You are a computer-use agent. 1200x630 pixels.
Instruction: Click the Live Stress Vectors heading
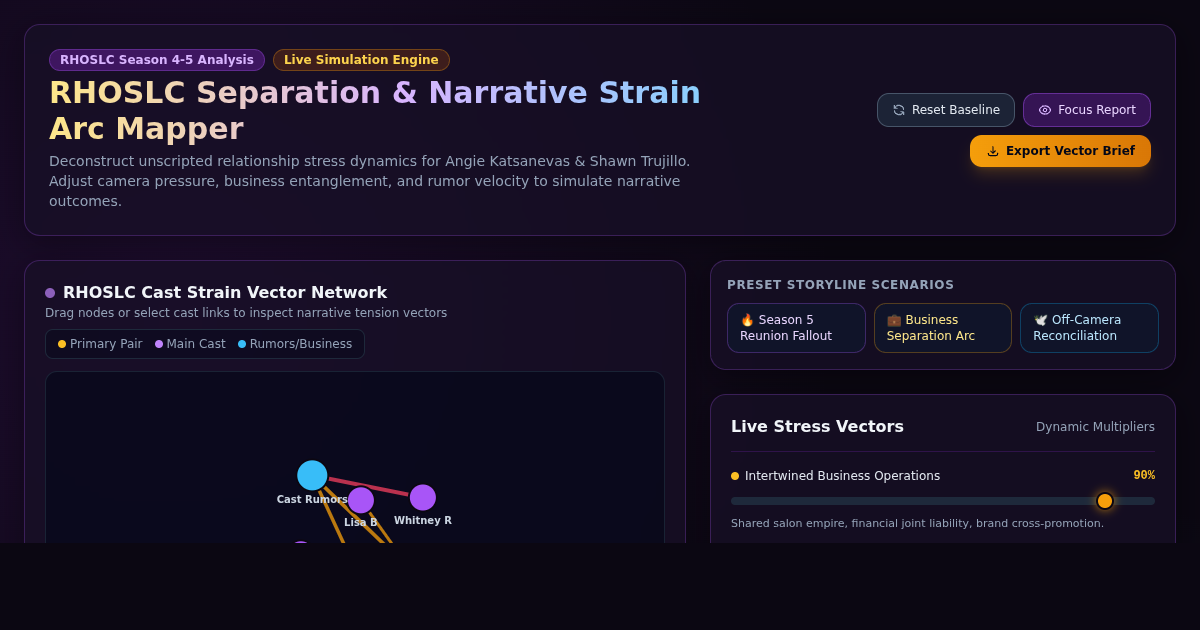817,426
